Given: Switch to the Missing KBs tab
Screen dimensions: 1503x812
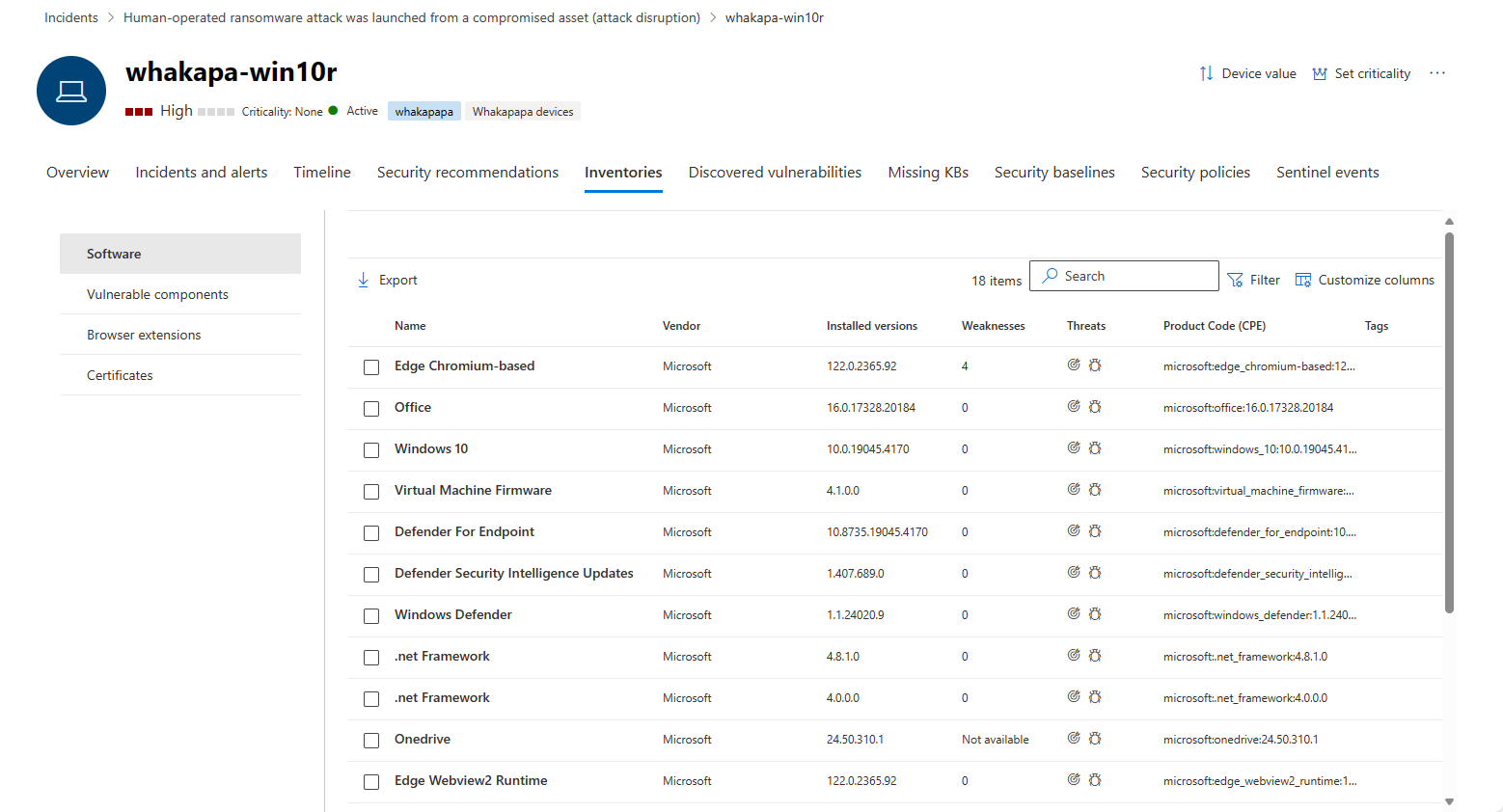Looking at the screenshot, I should coord(928,173).
